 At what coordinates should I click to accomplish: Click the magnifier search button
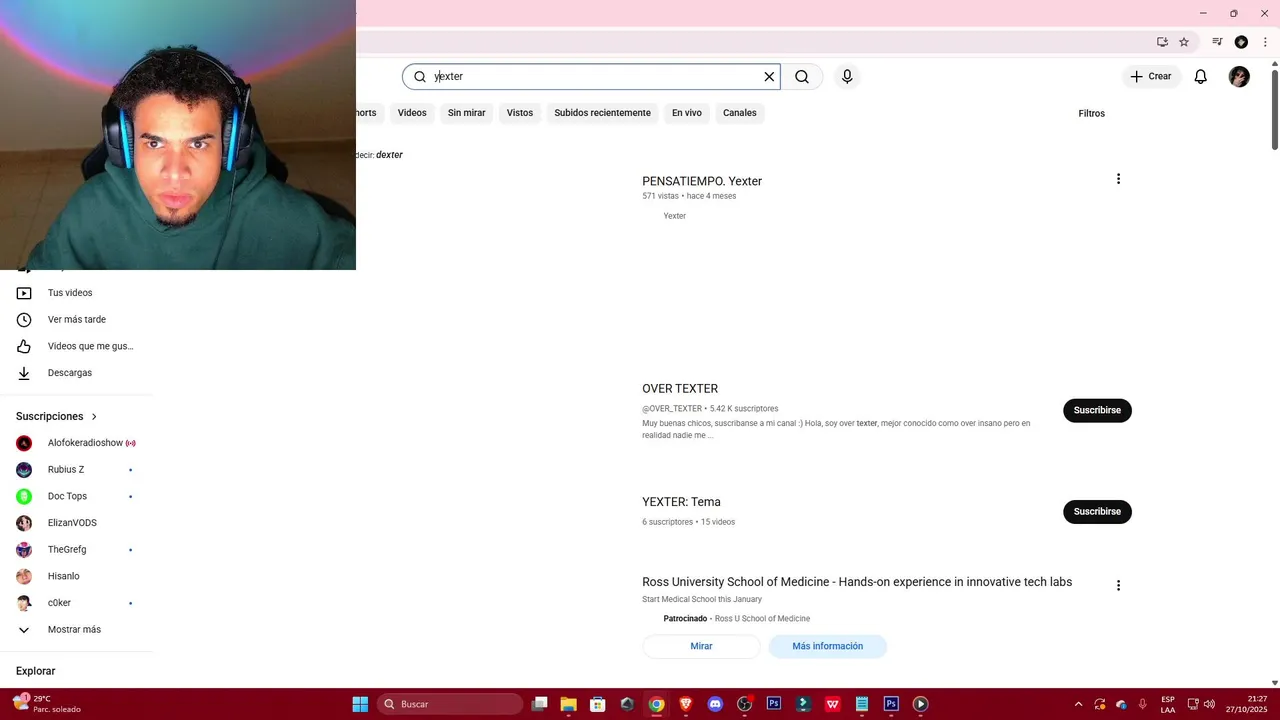point(802,77)
